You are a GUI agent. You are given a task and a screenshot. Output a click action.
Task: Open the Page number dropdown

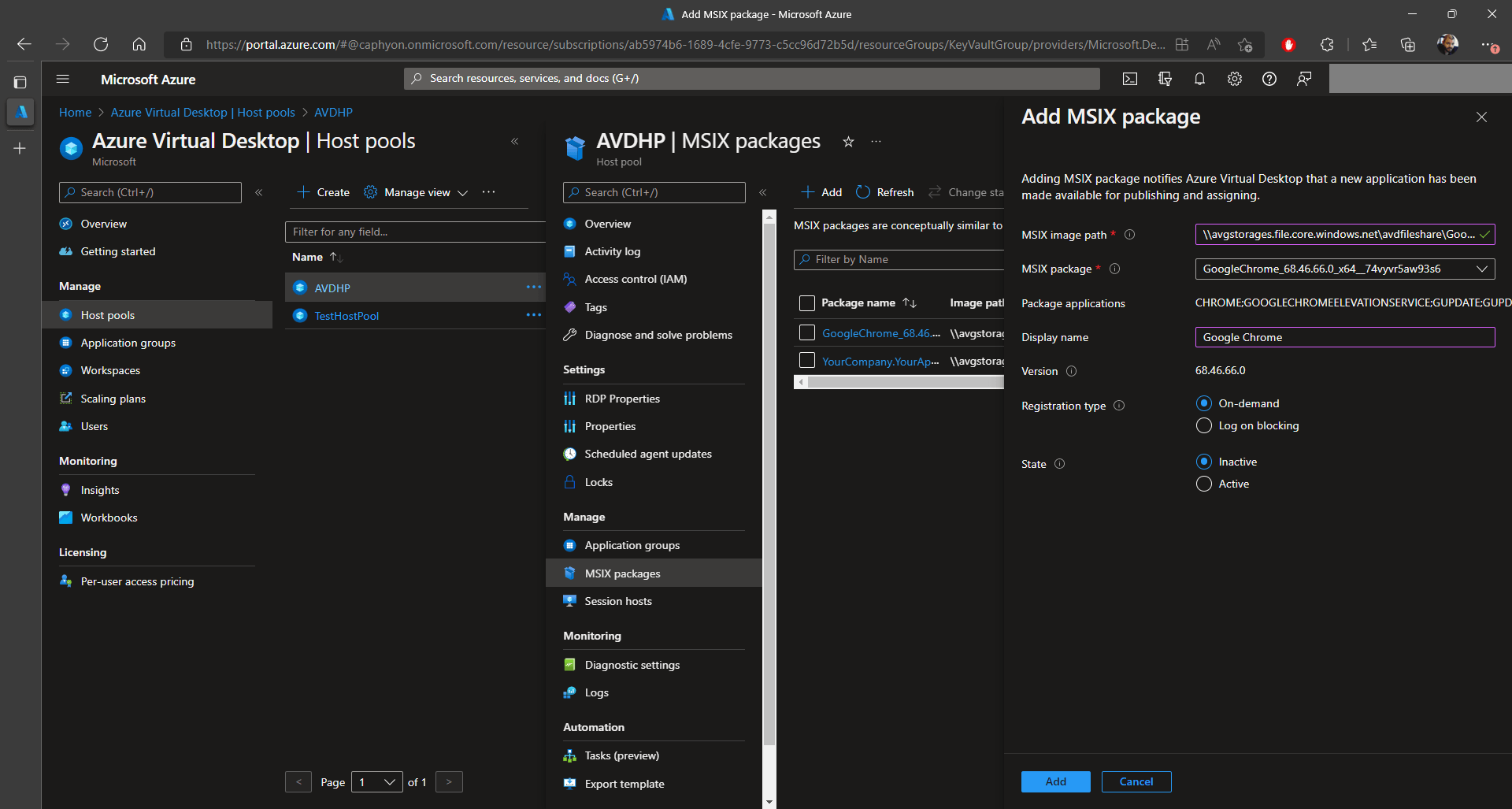(377, 782)
